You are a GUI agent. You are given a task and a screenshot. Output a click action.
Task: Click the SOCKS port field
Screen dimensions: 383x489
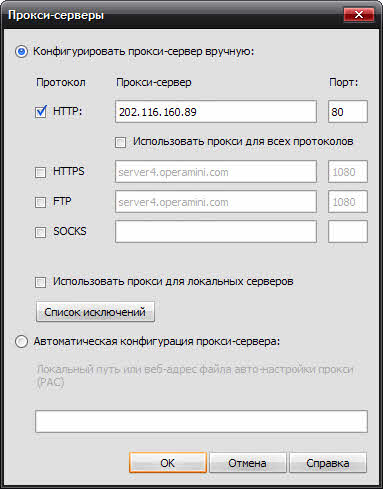click(x=348, y=232)
